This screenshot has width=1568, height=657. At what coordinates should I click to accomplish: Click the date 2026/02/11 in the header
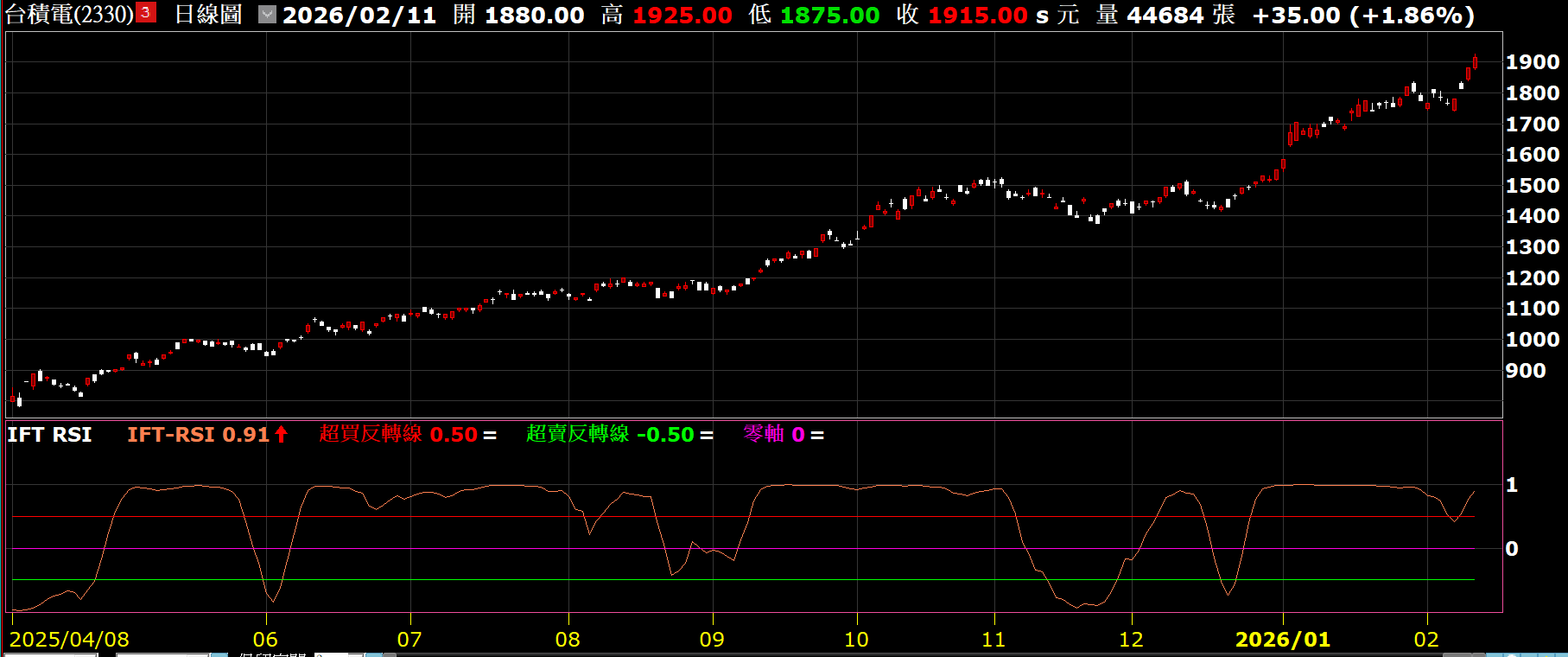click(x=359, y=16)
